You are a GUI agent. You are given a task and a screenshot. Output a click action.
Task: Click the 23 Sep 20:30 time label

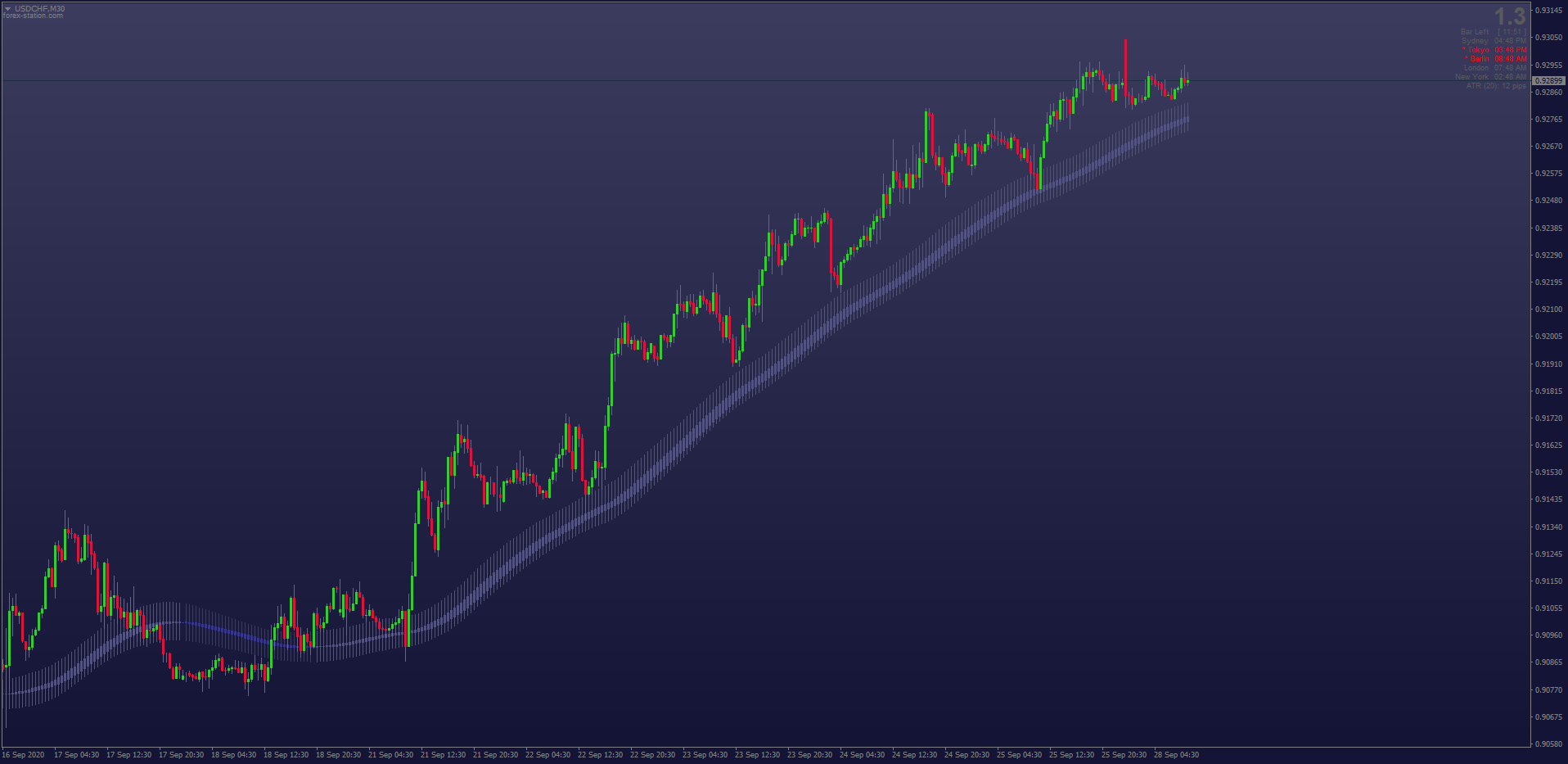point(810,755)
